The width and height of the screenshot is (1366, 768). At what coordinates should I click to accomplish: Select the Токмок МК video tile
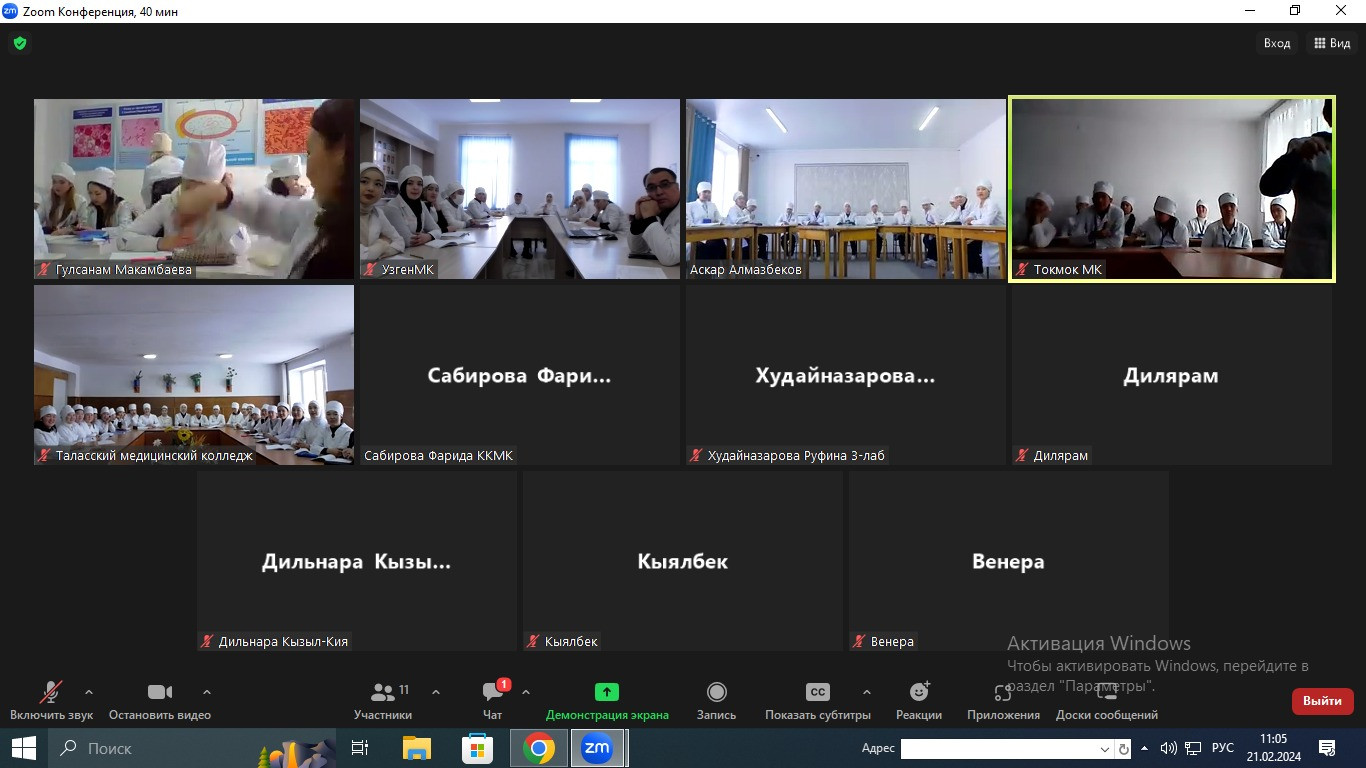click(1171, 189)
